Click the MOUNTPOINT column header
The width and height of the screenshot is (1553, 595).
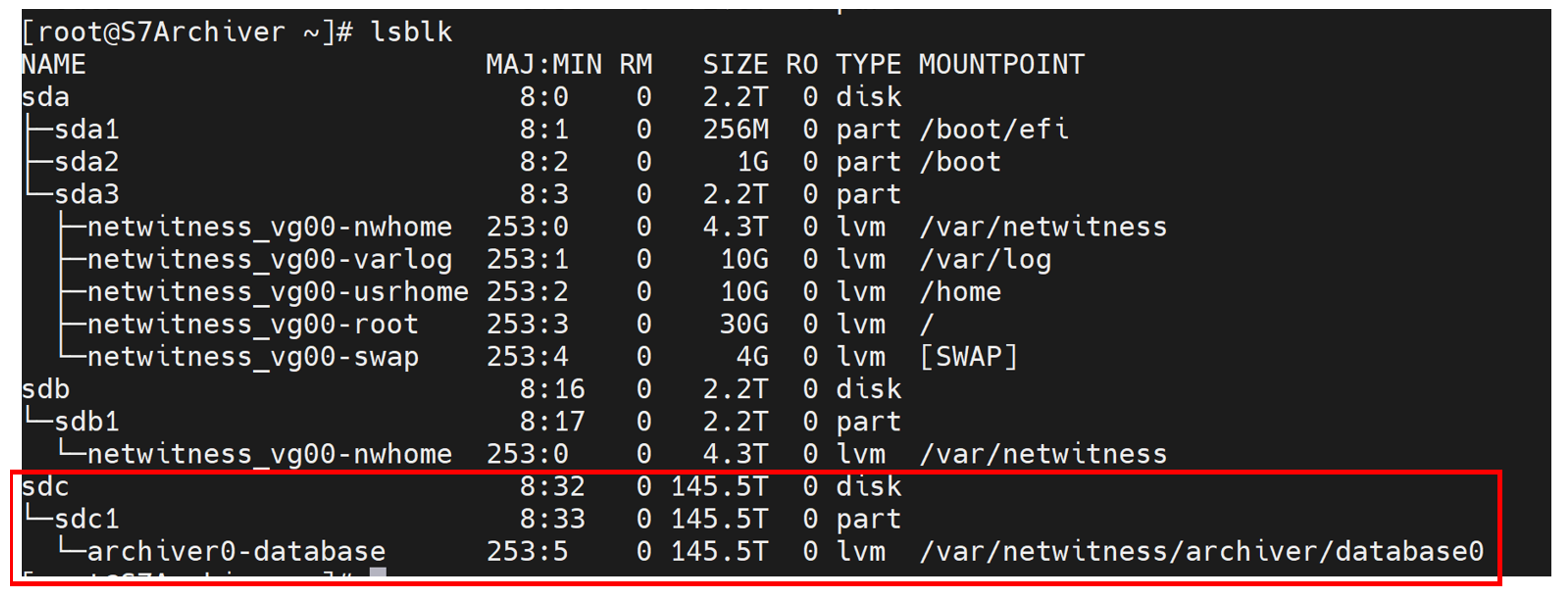pos(1000,65)
